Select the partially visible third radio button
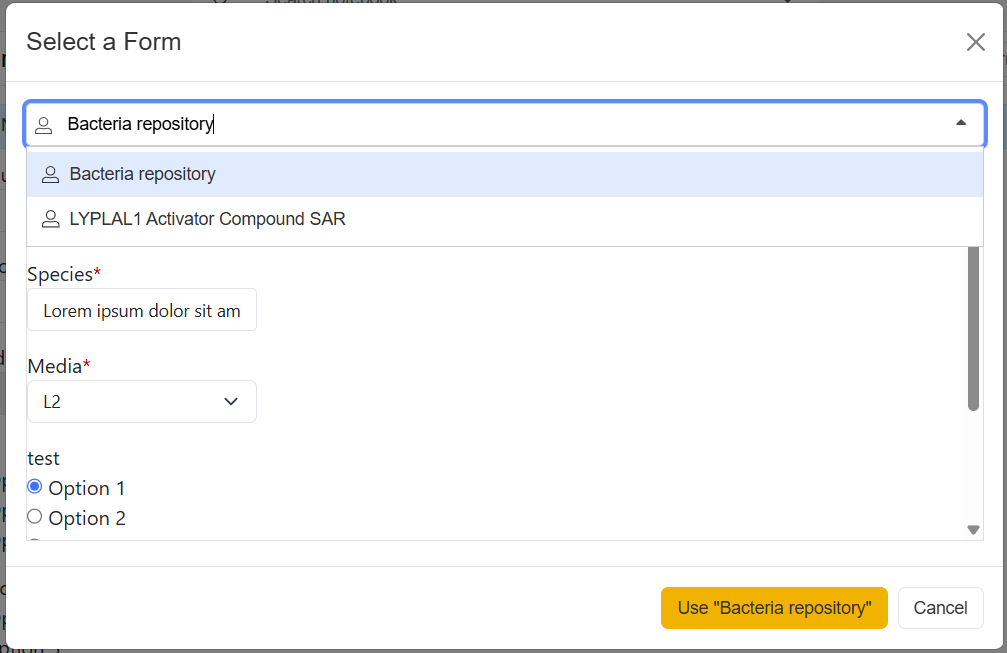The width and height of the screenshot is (1007, 653). pyautogui.click(x=35, y=540)
